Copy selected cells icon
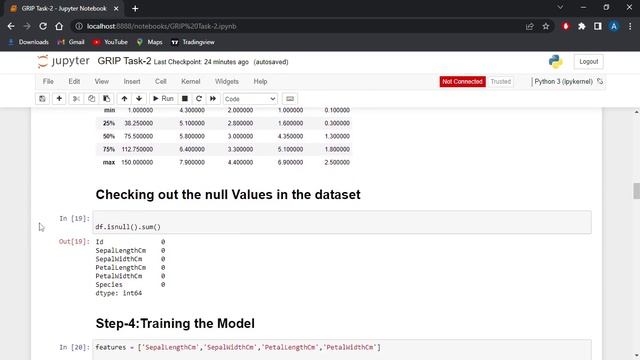The height and width of the screenshot is (360, 640). point(91,99)
